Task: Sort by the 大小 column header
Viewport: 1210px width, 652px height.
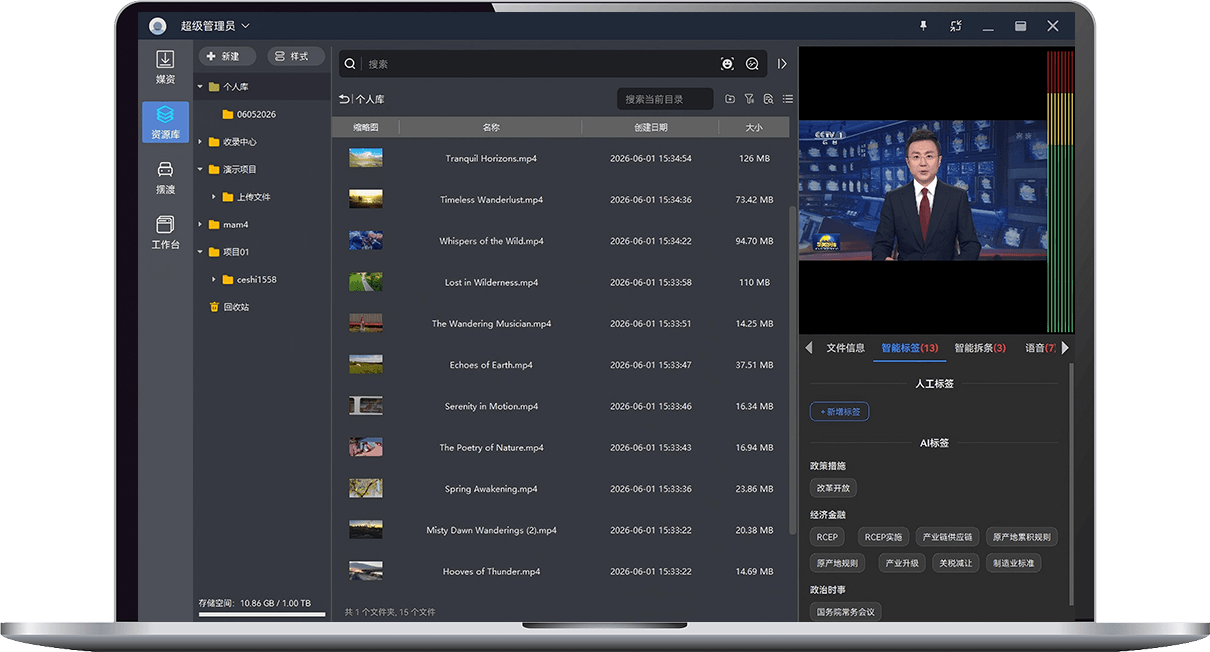Action: [754, 127]
